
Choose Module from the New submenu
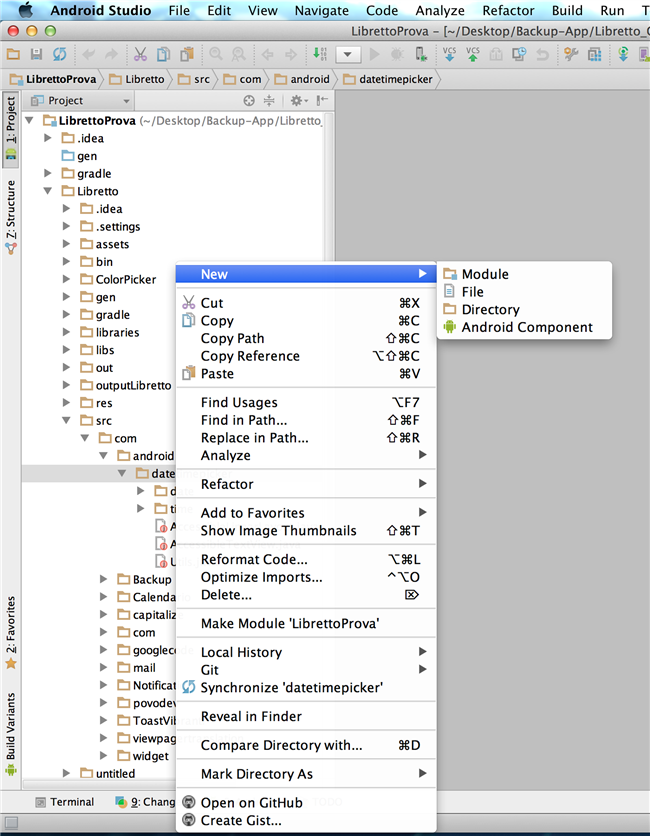pyautogui.click(x=524, y=274)
